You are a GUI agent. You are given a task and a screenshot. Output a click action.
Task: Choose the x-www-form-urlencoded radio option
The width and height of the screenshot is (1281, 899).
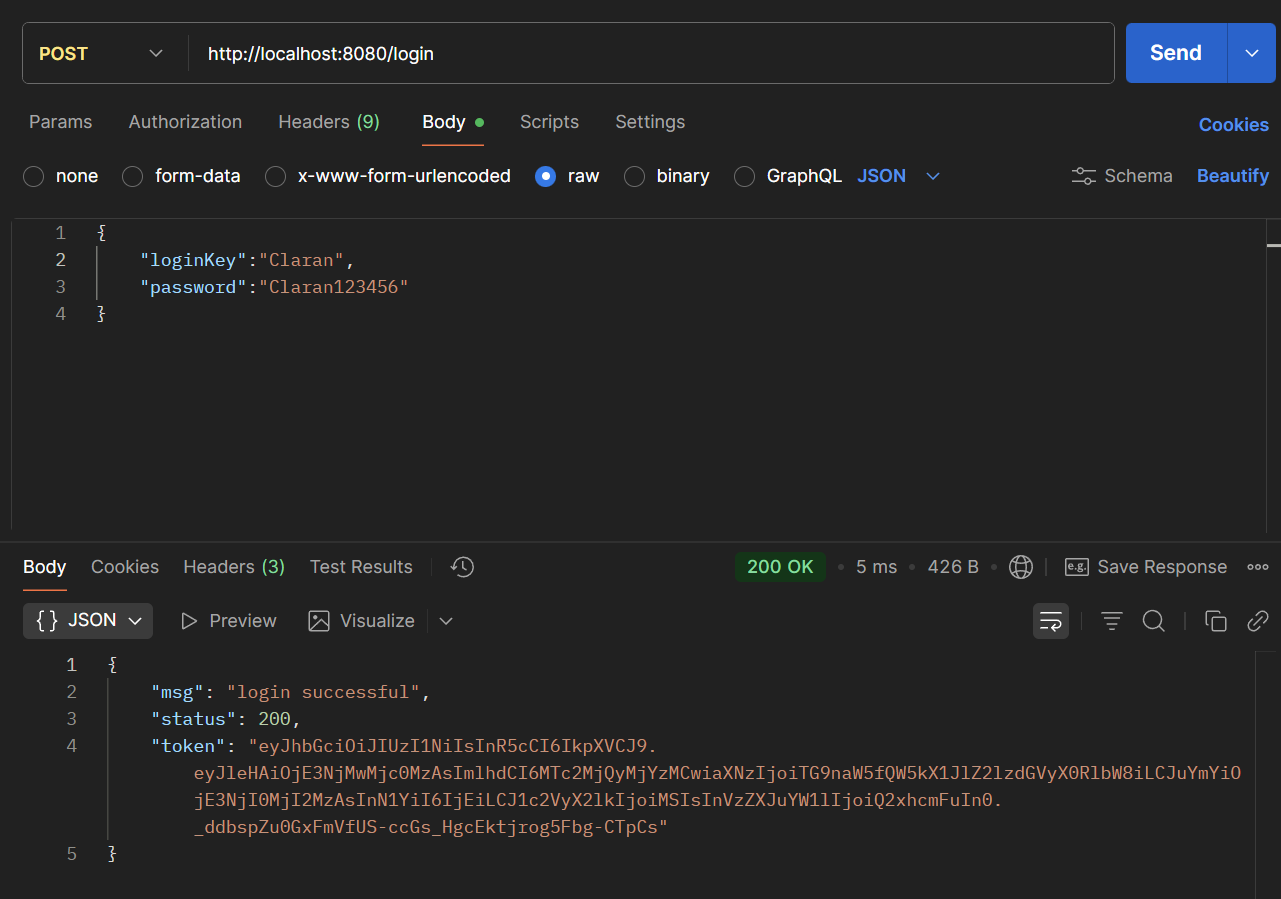pos(276,177)
